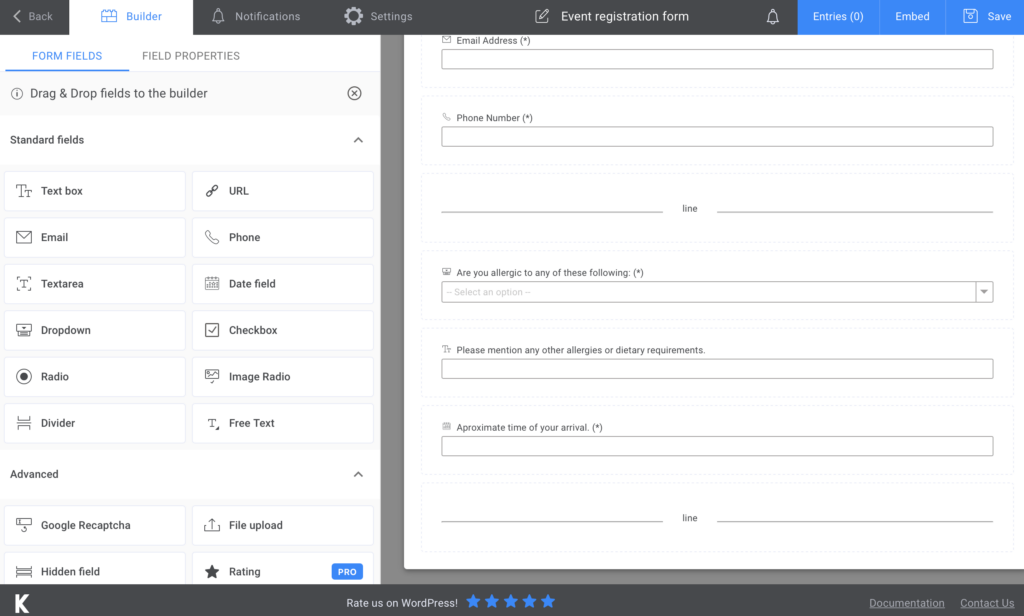Add a Radio field
Image resolution: width=1024 pixels, height=616 pixels.
coord(95,376)
